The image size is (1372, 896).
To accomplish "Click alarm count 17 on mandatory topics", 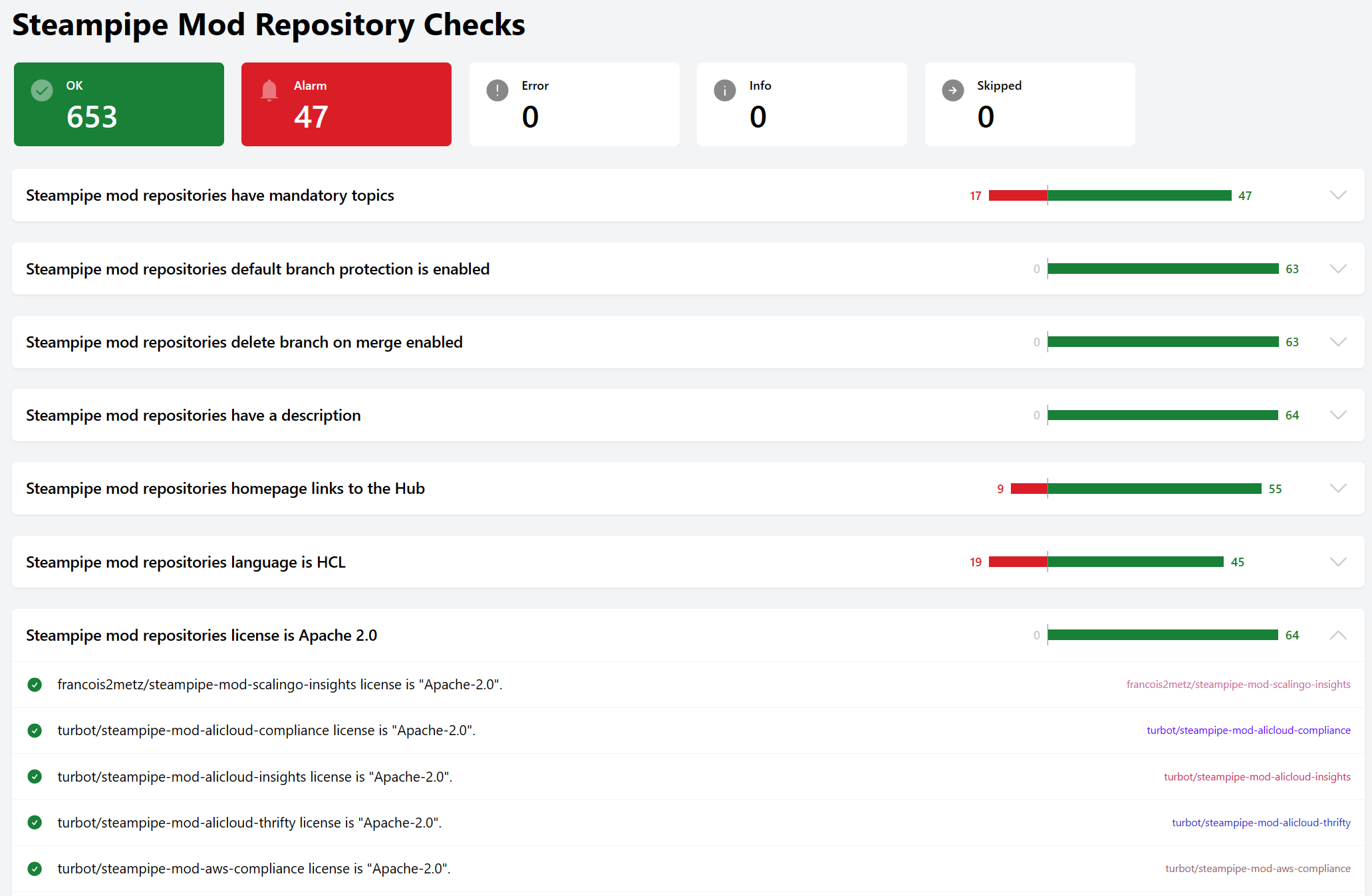I will click(976, 196).
